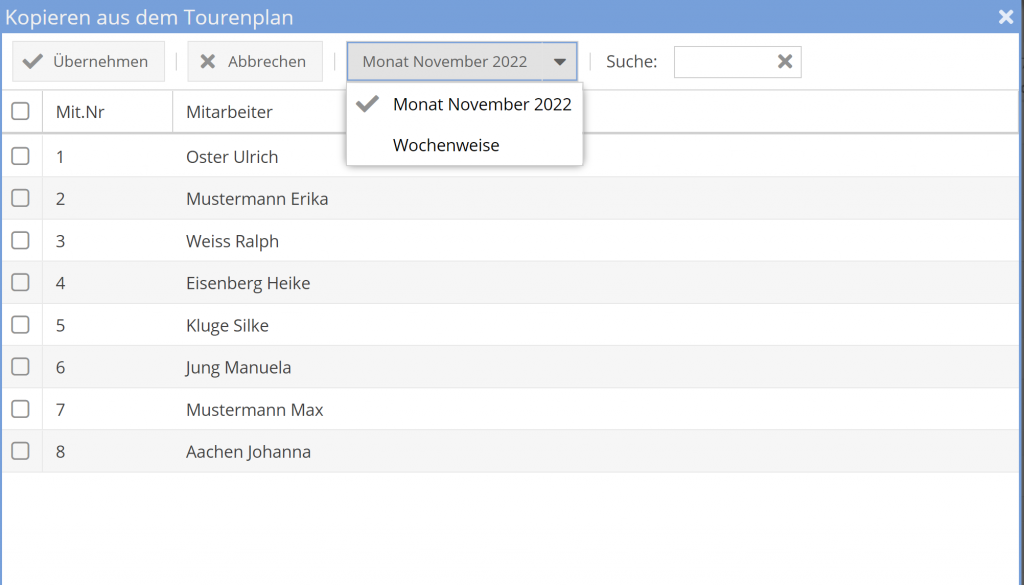This screenshot has width=1024, height=585.
Task: Close the Kopieren aus dem Tourenplan dialog
Action: (1005, 16)
